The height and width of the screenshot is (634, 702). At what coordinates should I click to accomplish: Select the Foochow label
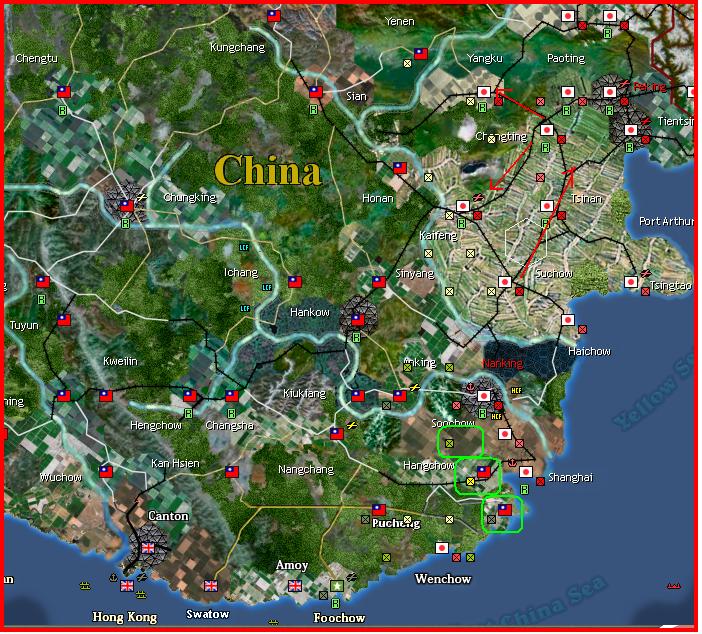tap(339, 618)
